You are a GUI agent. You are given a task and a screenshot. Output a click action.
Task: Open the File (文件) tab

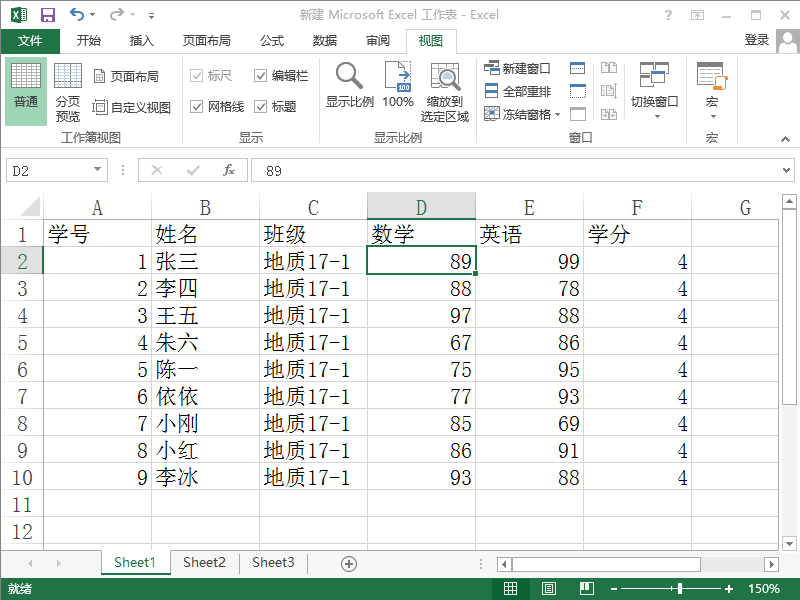[30, 41]
